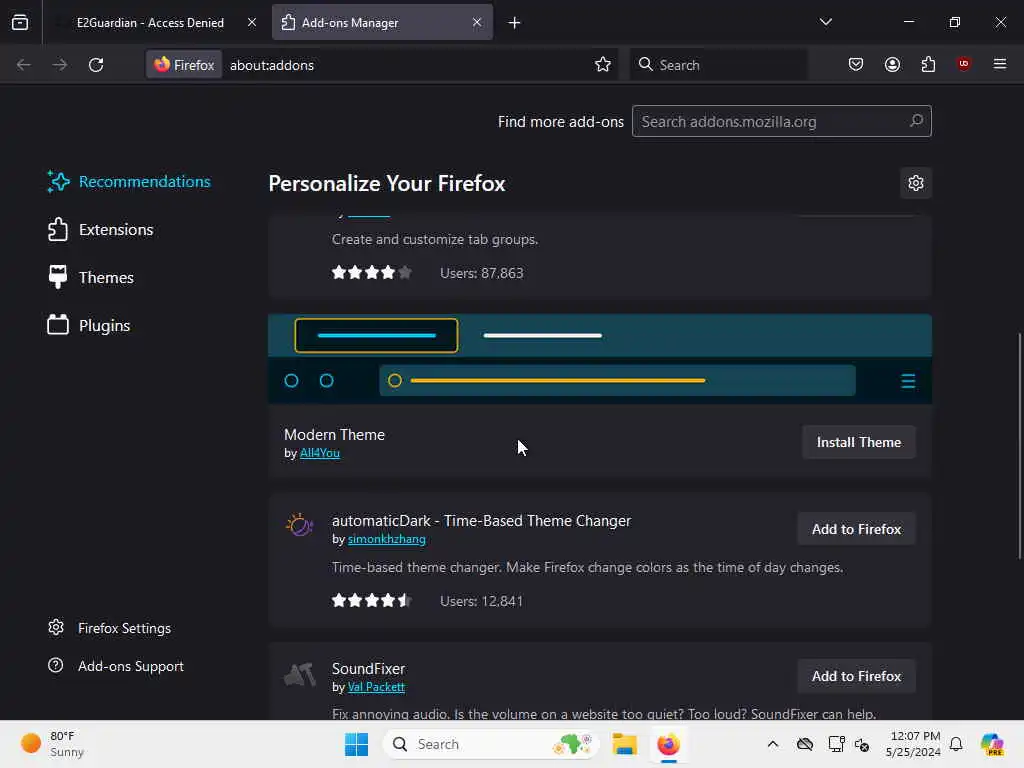The width and height of the screenshot is (1024, 768).
Task: Open the Val Packett author link
Action: [x=376, y=687]
